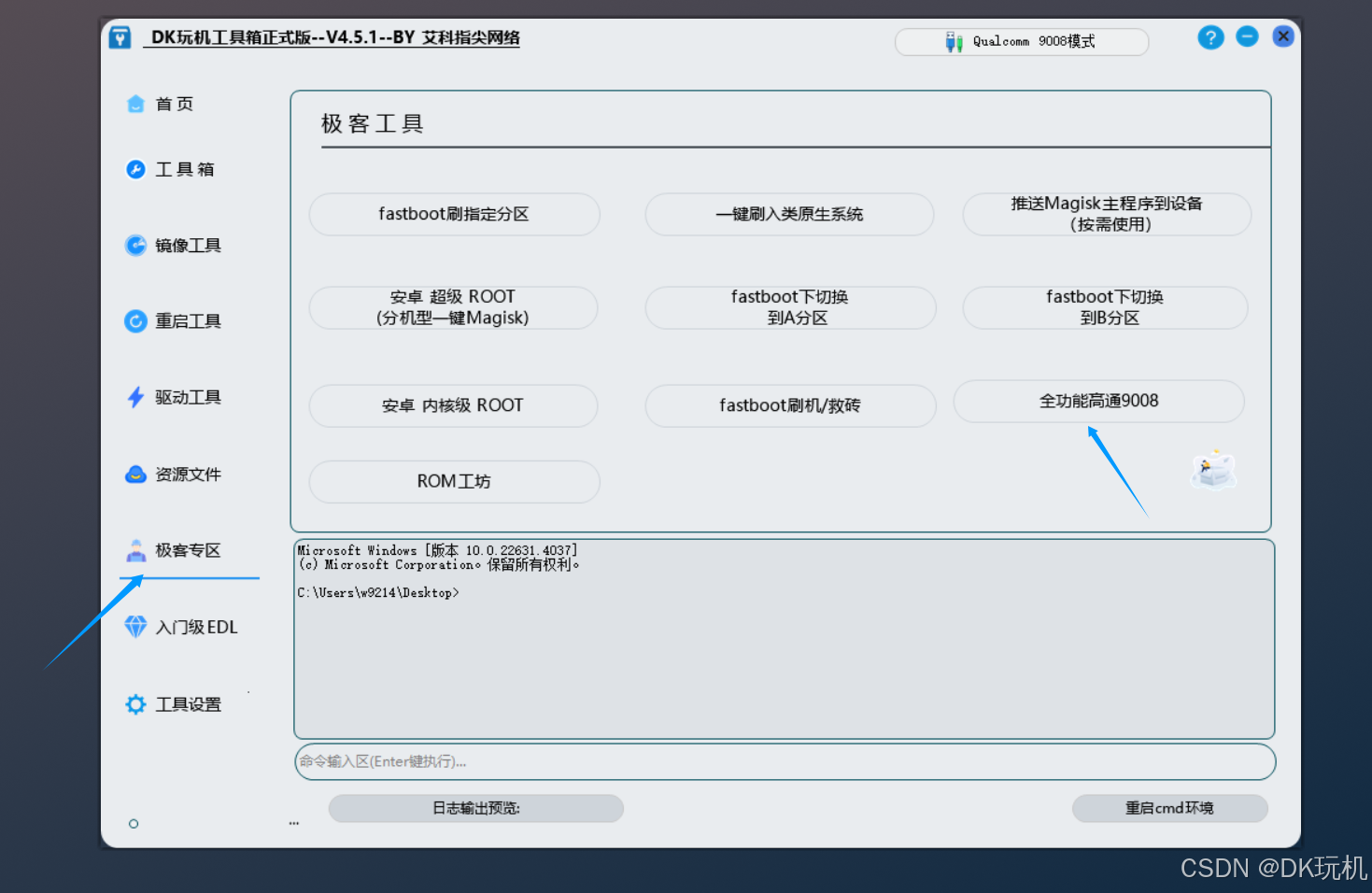
Task: Click the 镜像工具 sidebar icon
Action: pyautogui.click(x=135, y=245)
